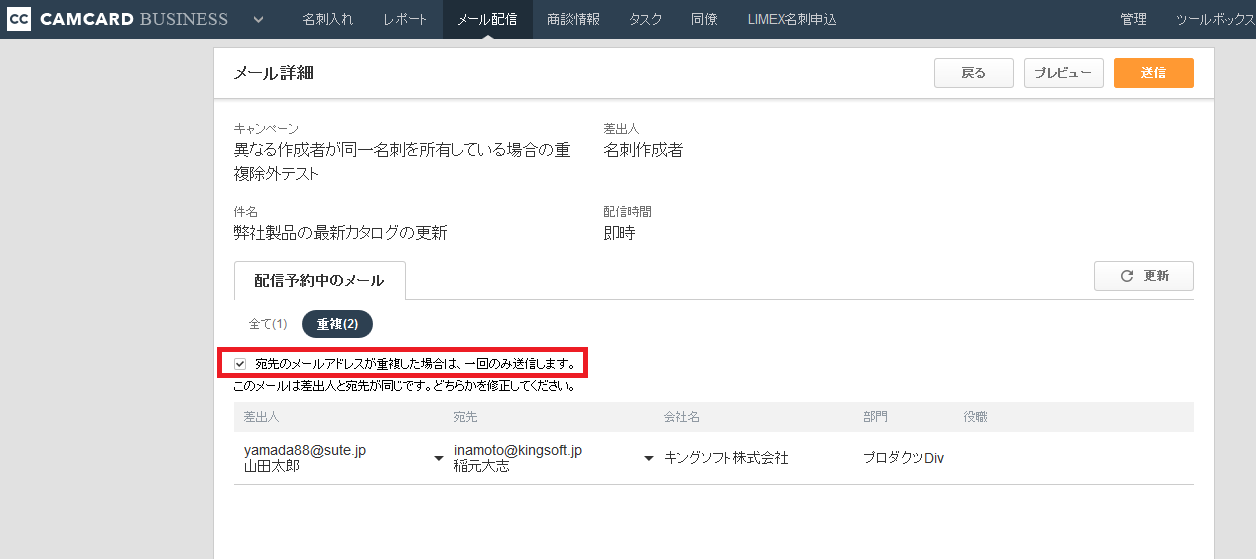The width and height of the screenshot is (1256, 559).
Task: Open the ツールボックス menu
Action: (x=1215, y=19)
